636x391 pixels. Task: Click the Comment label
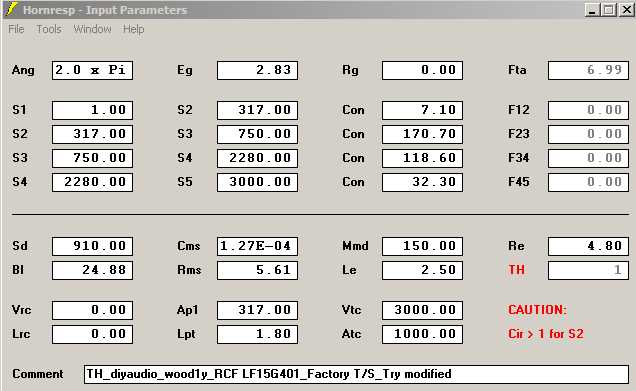38,374
